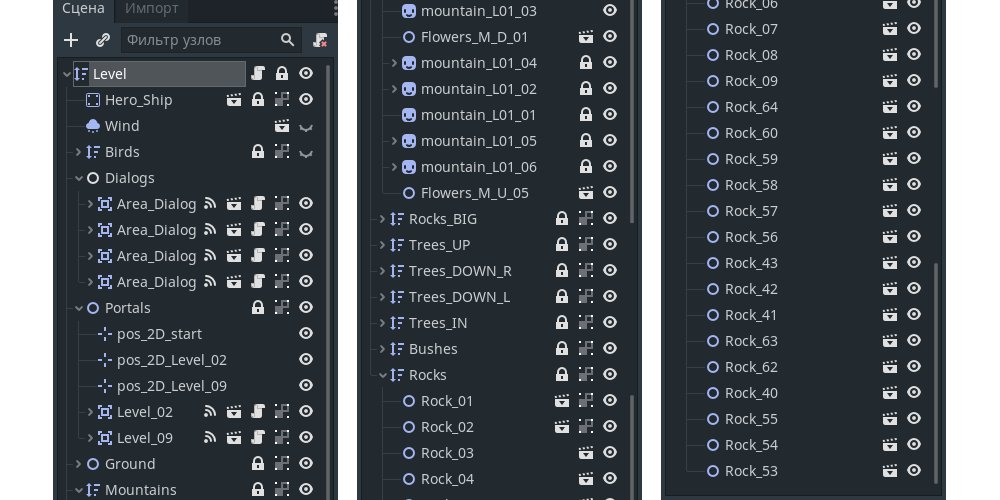Hide the Trees_IN node
This screenshot has height=500, width=1000.
point(610,323)
